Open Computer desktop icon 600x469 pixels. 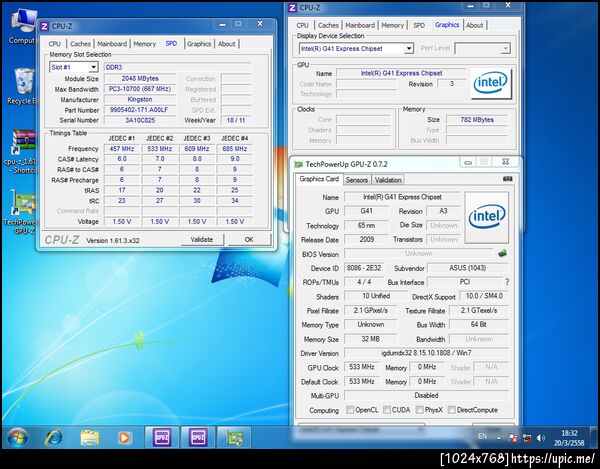coord(23,26)
